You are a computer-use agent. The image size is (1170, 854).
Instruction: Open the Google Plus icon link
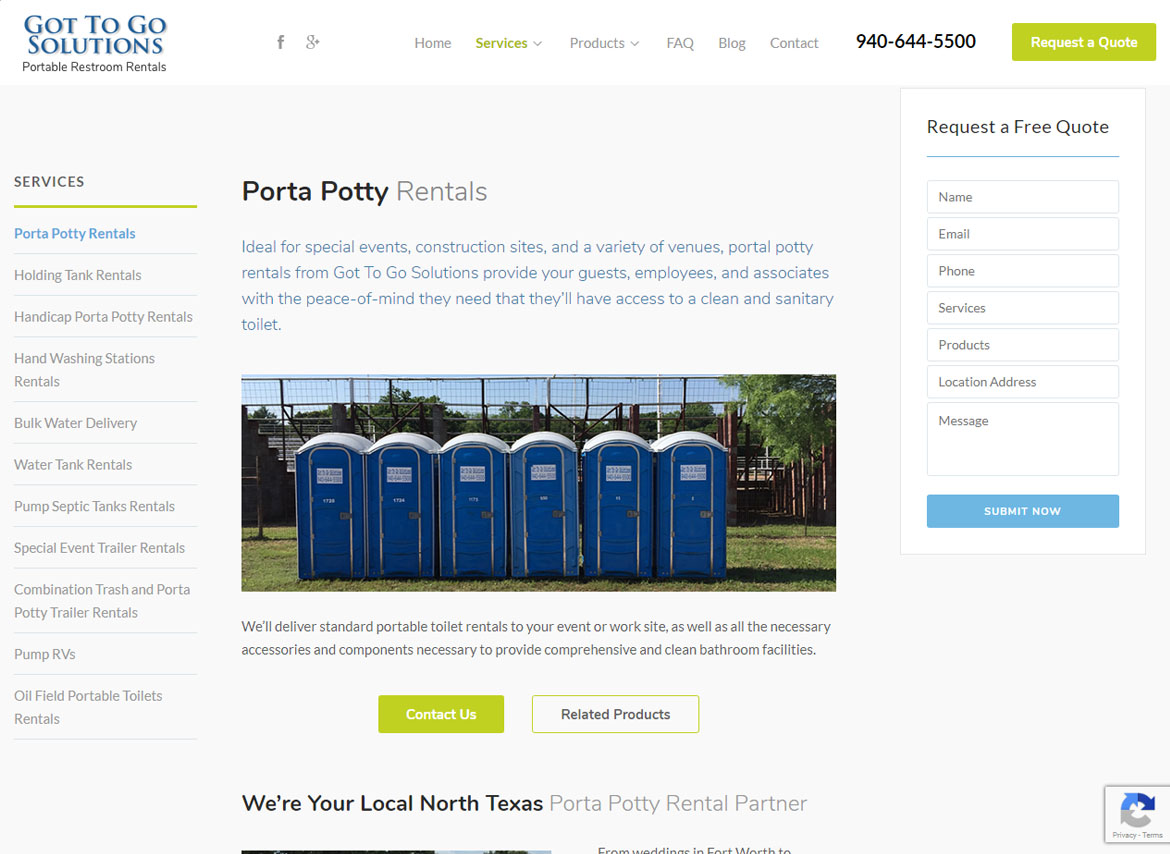(x=312, y=42)
